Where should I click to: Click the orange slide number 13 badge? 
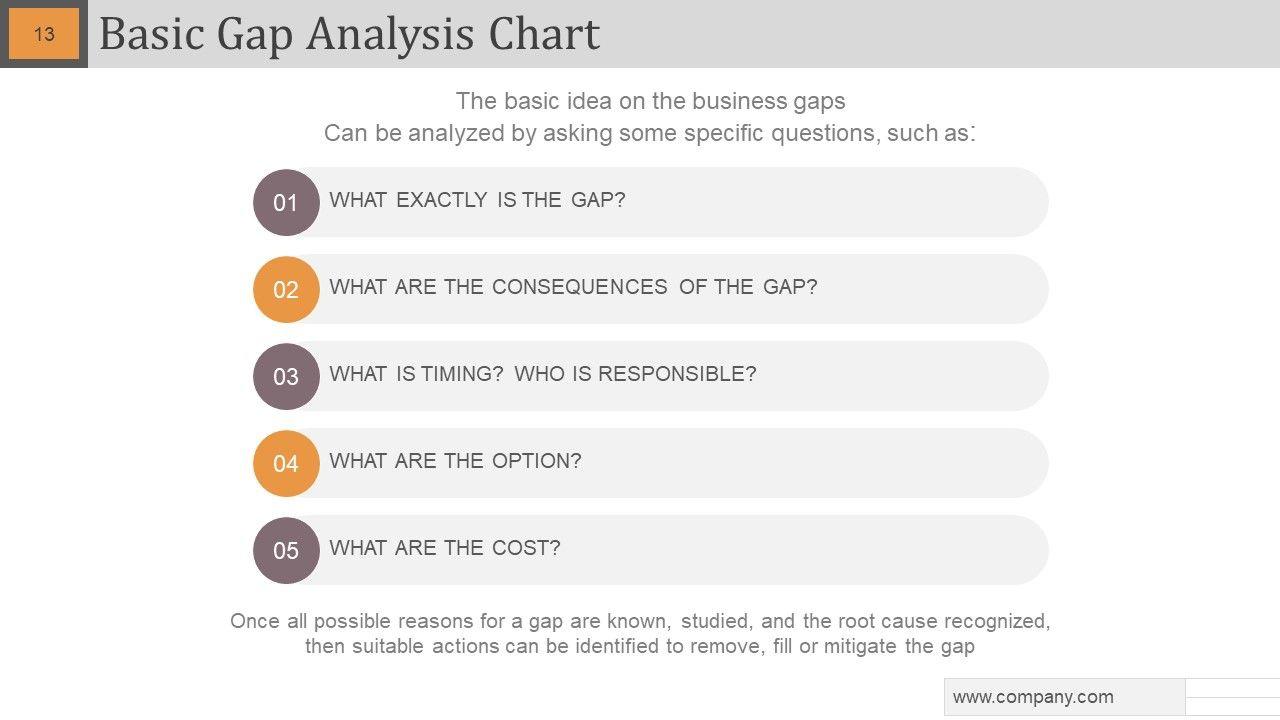point(44,34)
